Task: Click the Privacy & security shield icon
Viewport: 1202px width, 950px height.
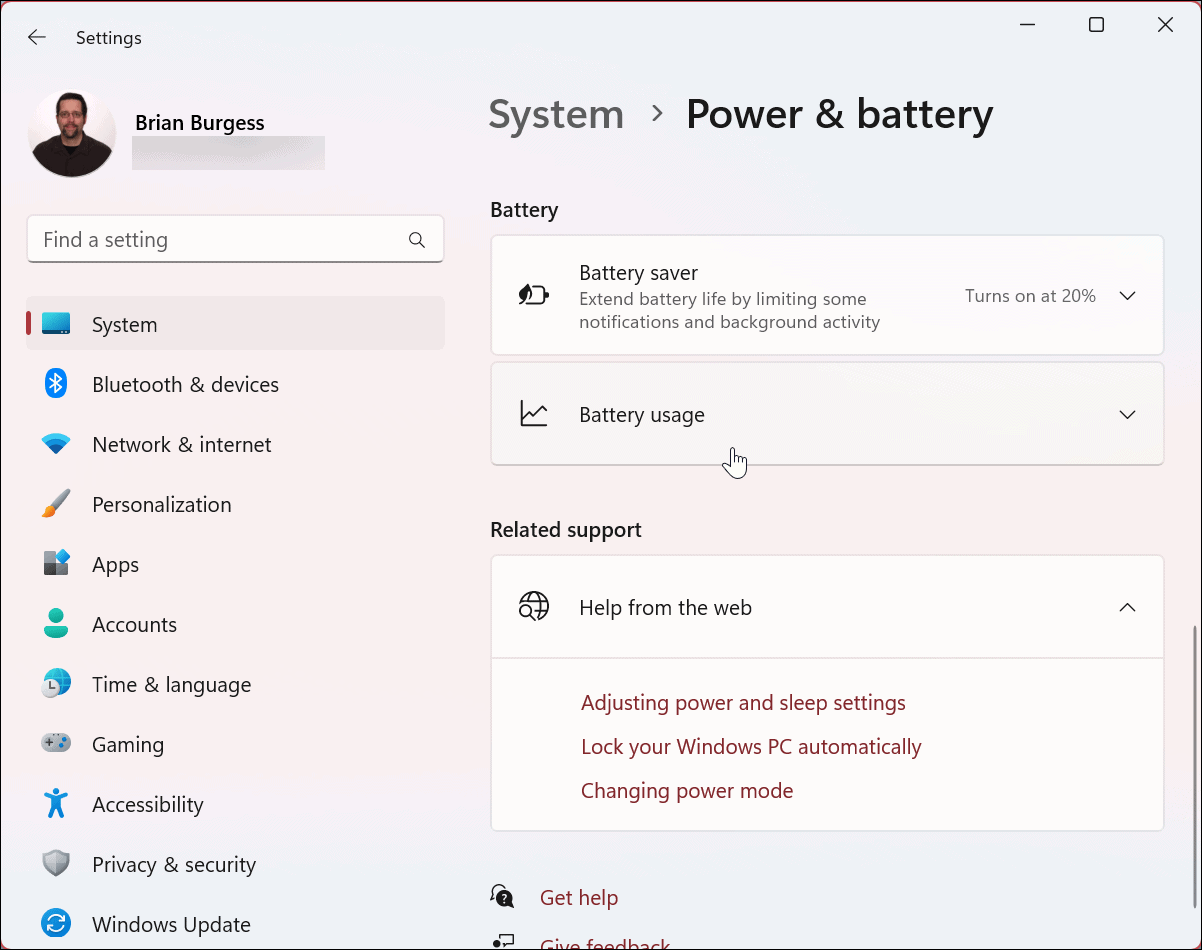Action: click(56, 864)
